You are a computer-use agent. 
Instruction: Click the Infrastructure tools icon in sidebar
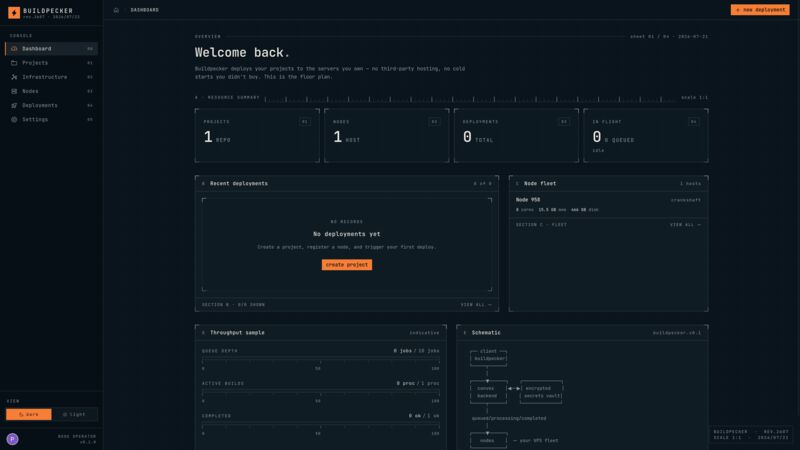tap(14, 77)
